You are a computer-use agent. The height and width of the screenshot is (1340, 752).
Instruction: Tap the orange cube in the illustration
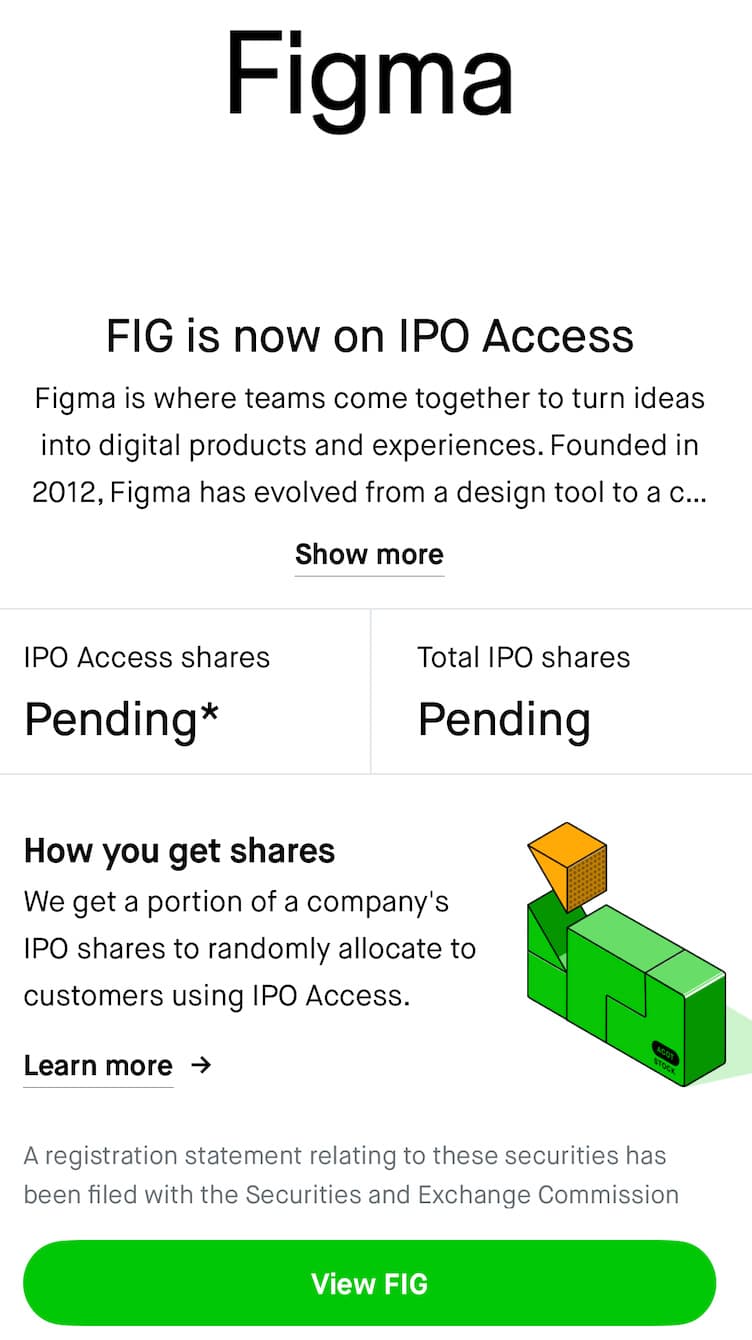point(567,865)
